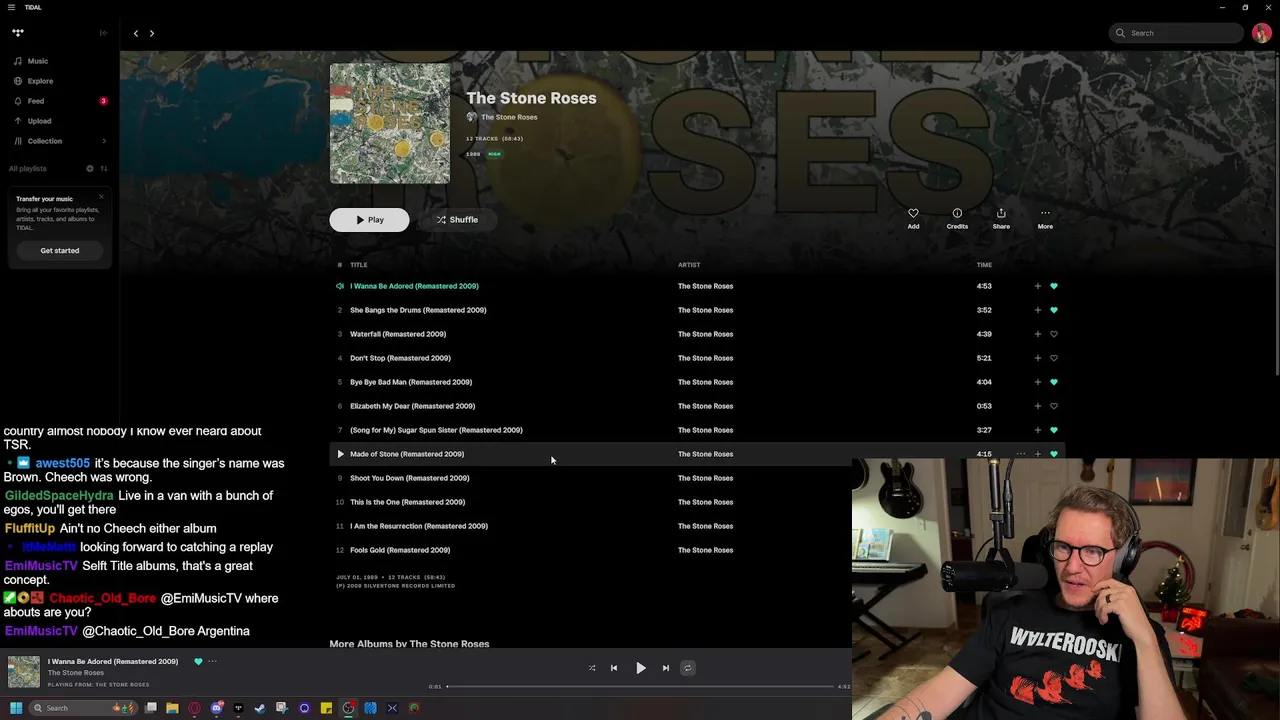Add Elizabeth My Dear to playlist
This screenshot has height=720, width=1280.
[x=1037, y=406]
